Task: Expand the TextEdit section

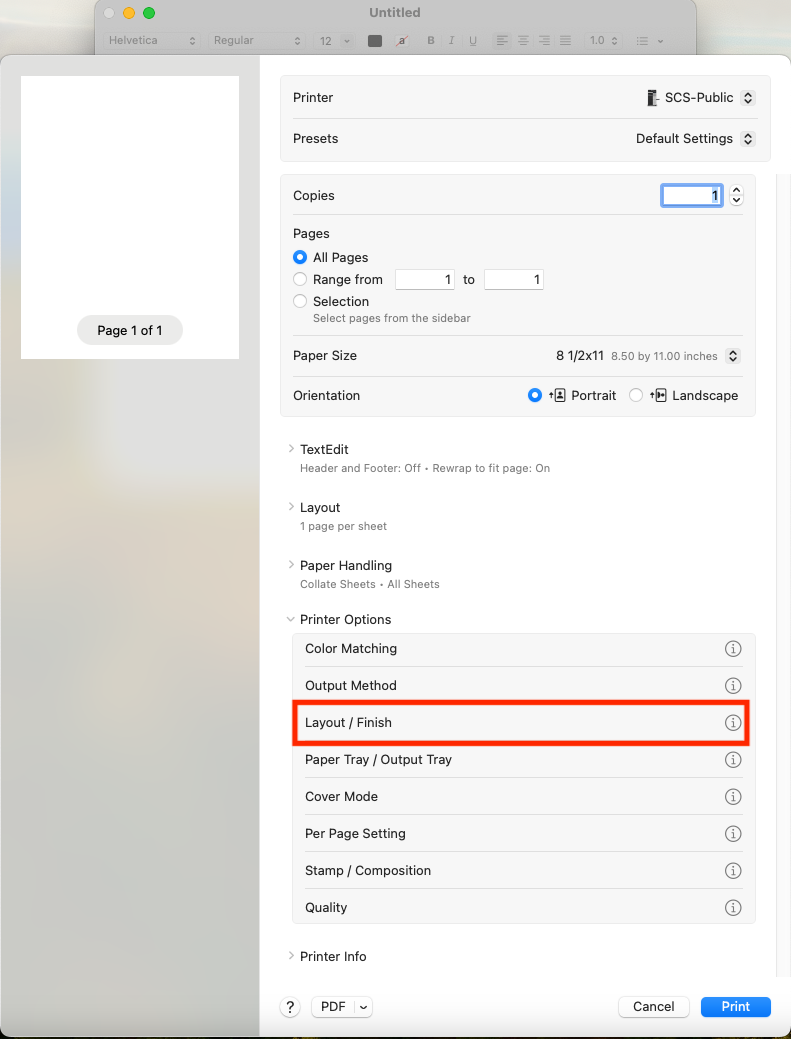Action: pyautogui.click(x=291, y=449)
